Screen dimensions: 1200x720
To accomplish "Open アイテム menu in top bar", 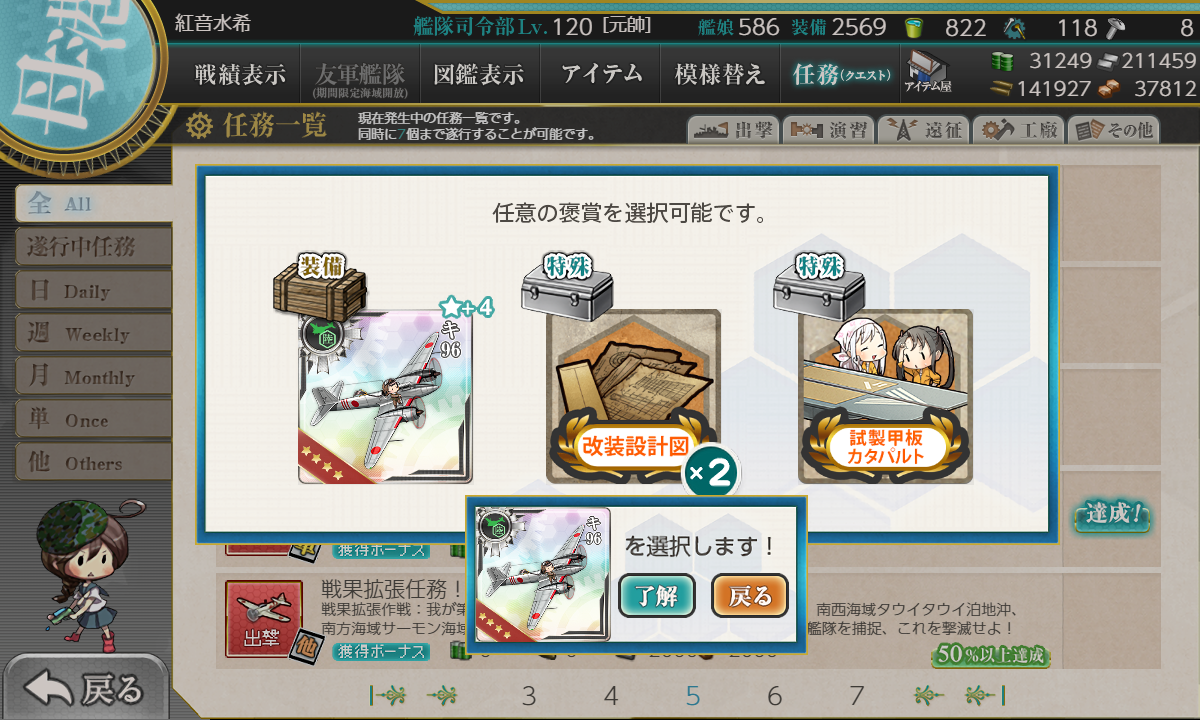I will [601, 74].
